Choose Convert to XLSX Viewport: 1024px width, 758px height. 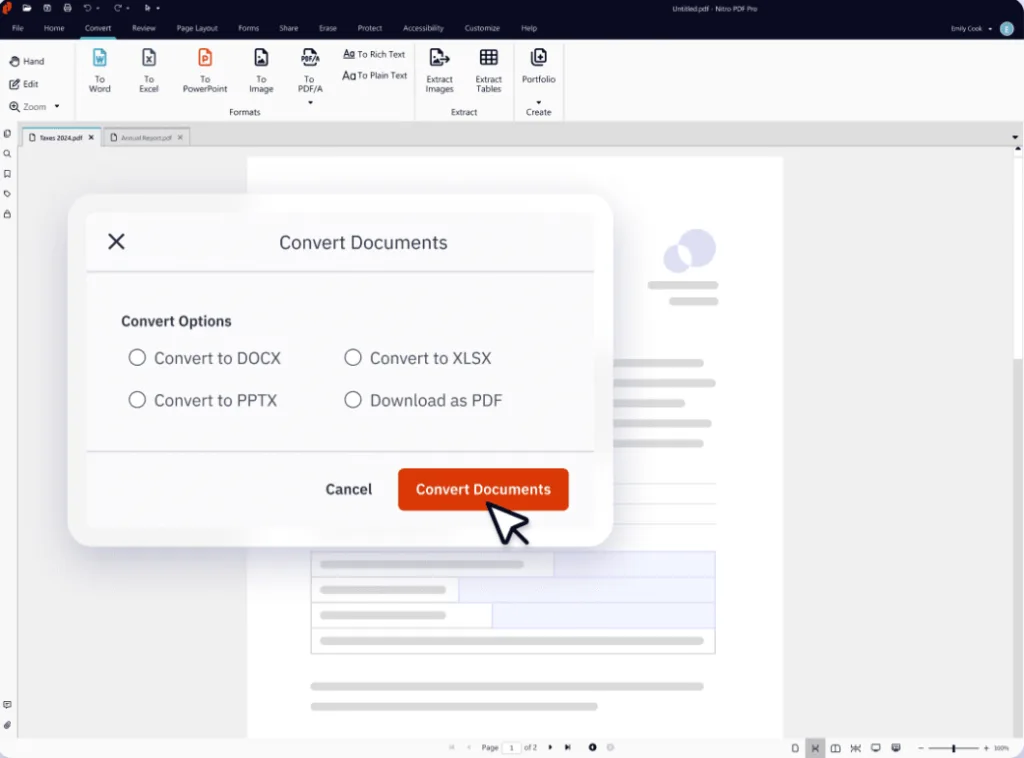[353, 357]
